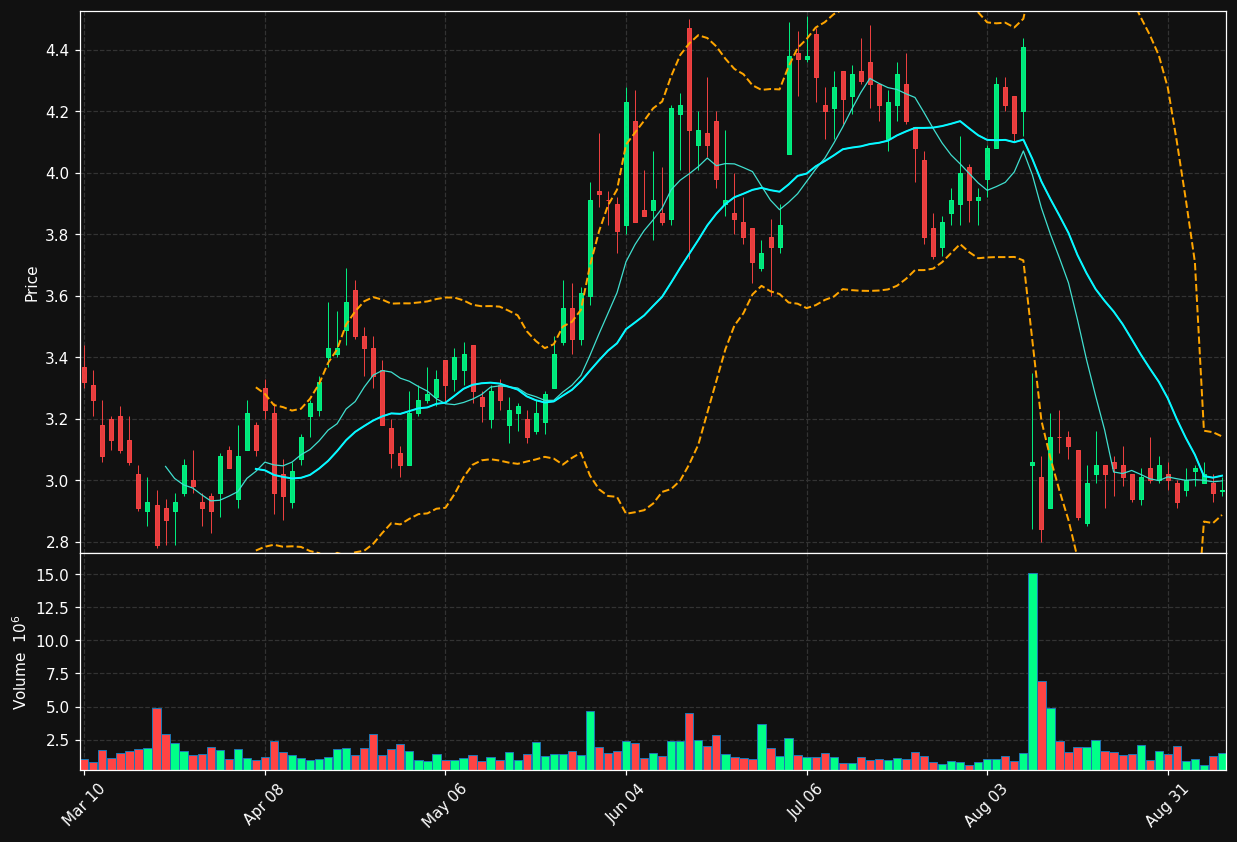Click the tallest green volume bar
The height and width of the screenshot is (842, 1237).
(x=1033, y=671)
